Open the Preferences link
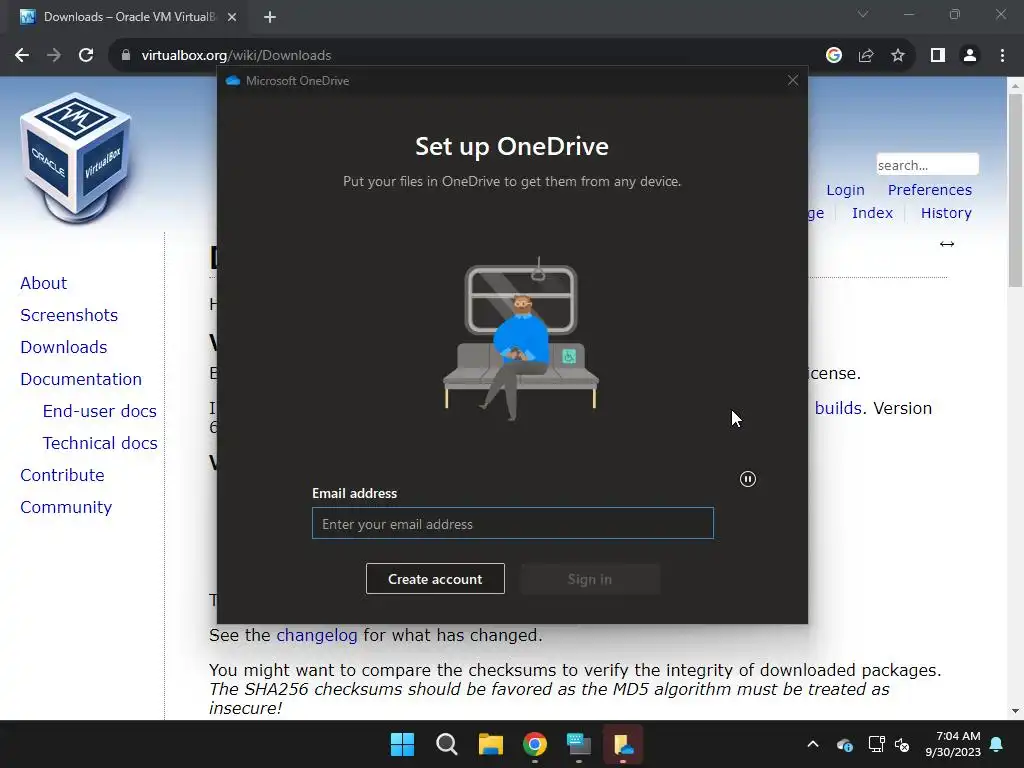The image size is (1024, 768). coord(929,190)
